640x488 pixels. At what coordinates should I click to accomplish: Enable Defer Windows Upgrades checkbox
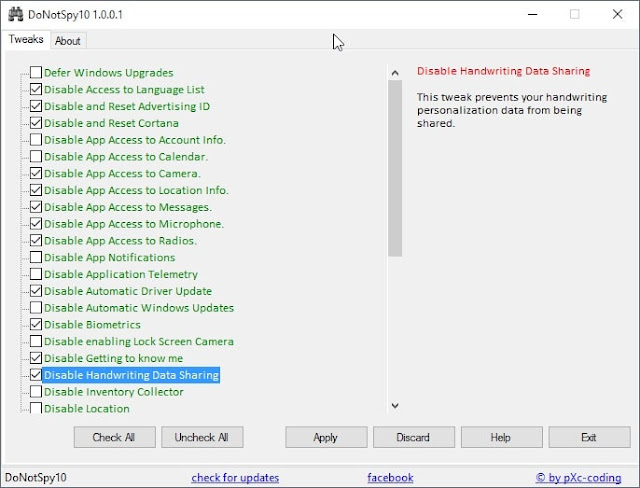click(36, 72)
